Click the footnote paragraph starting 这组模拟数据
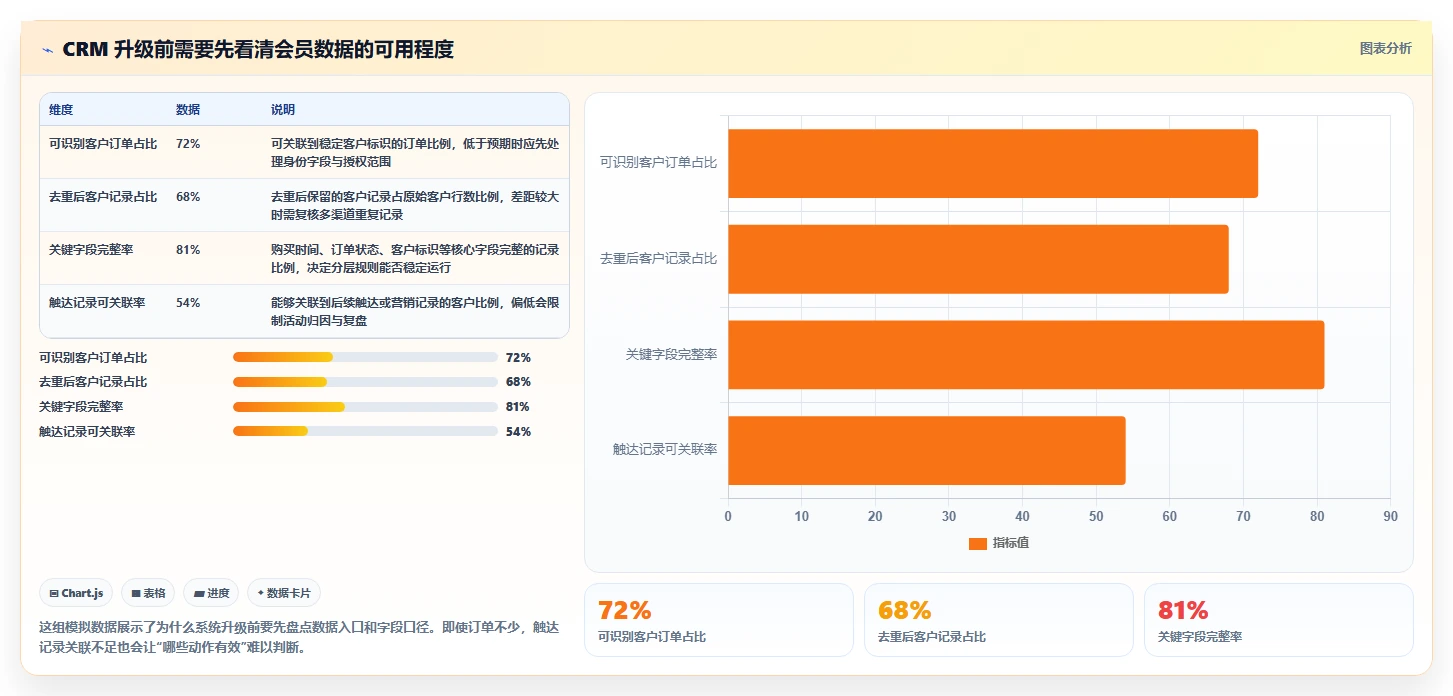This screenshot has height=696, width=1453. [x=299, y=637]
